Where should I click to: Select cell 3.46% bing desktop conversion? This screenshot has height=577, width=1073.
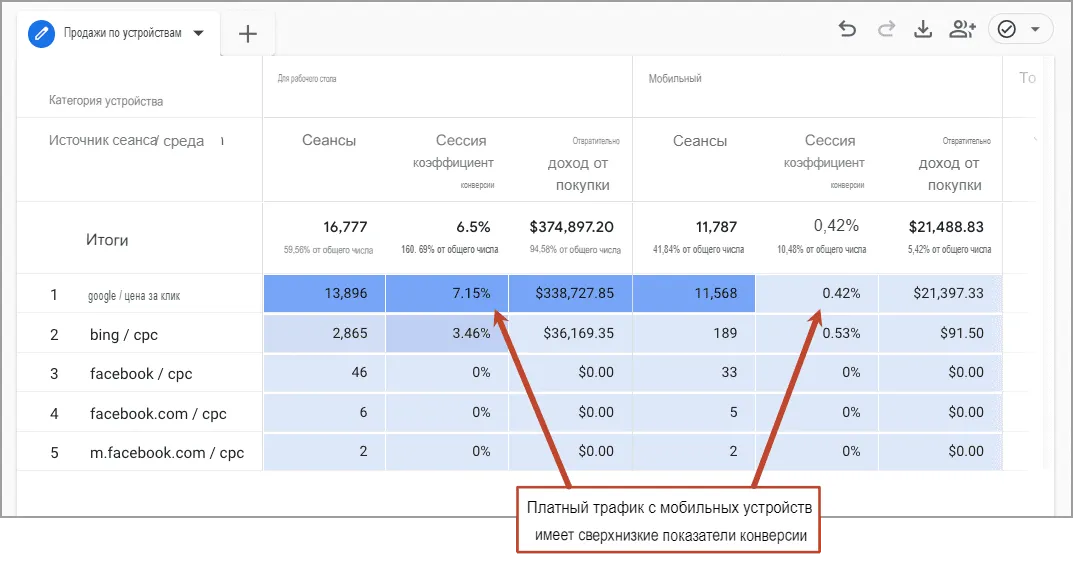coord(447,333)
